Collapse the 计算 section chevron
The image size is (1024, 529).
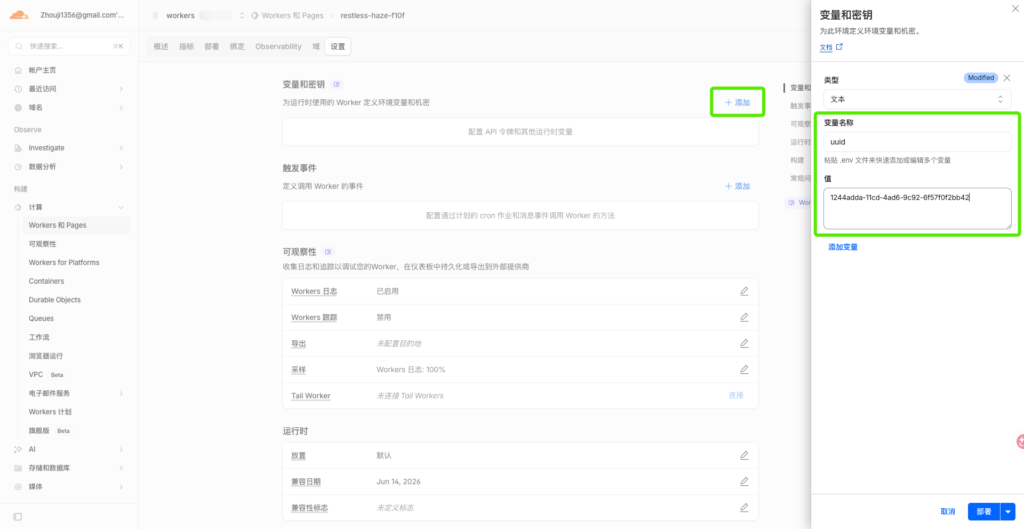pyautogui.click(x=121, y=207)
